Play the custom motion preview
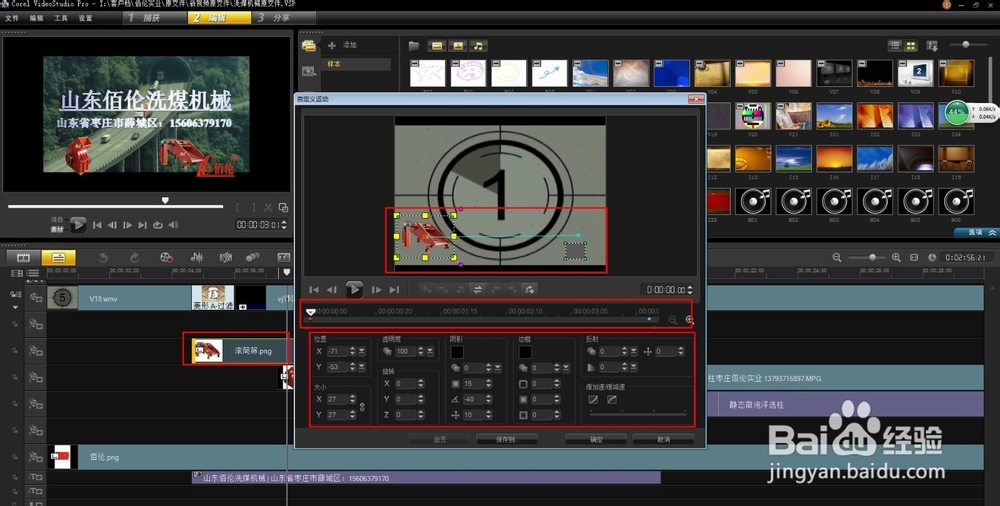The width and height of the screenshot is (1000, 506). 354,290
